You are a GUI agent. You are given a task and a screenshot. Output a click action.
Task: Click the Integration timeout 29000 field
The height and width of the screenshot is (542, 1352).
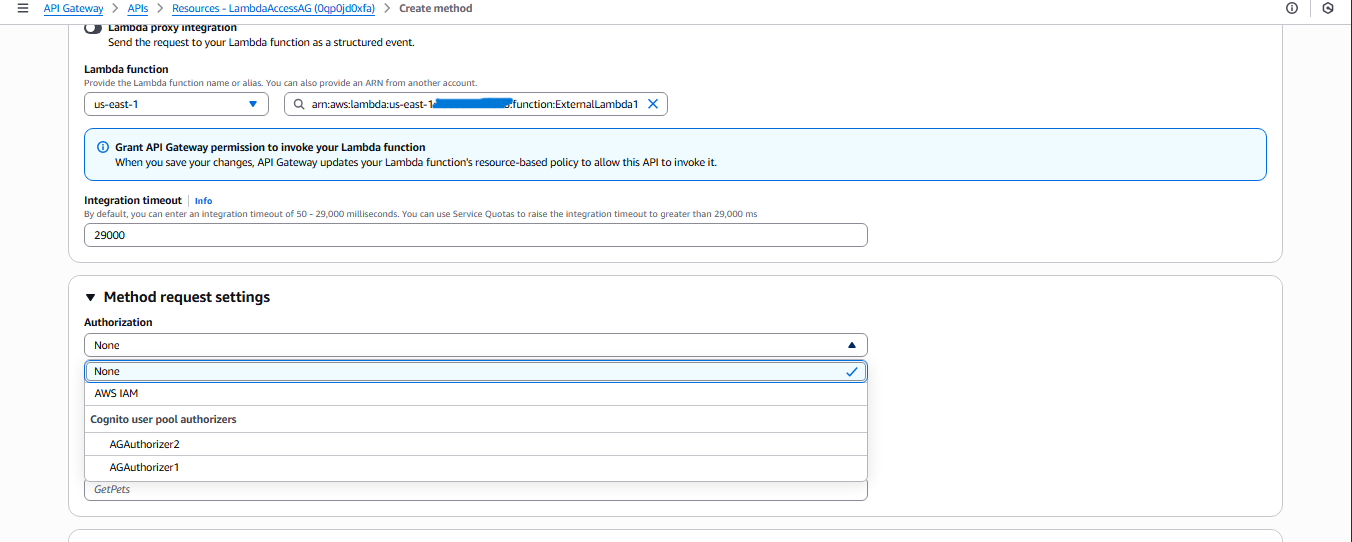(x=476, y=235)
